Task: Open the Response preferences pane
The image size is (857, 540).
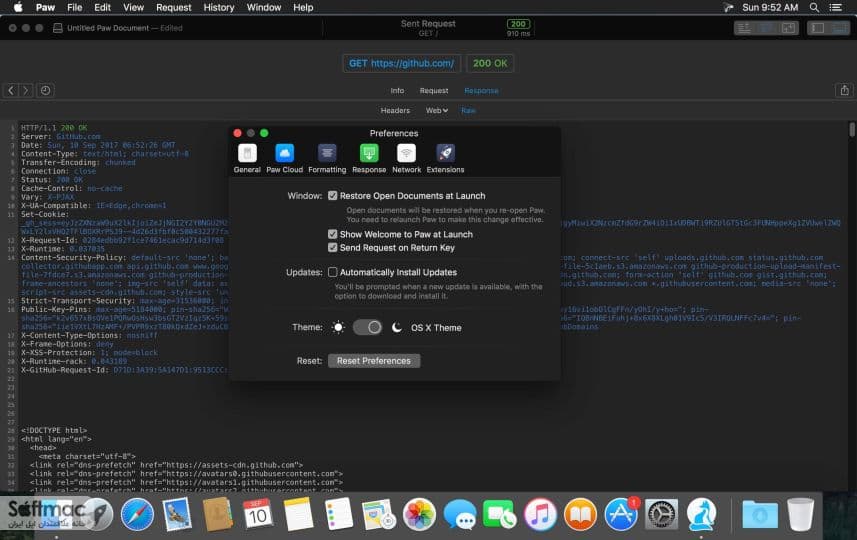Action: click(x=369, y=159)
